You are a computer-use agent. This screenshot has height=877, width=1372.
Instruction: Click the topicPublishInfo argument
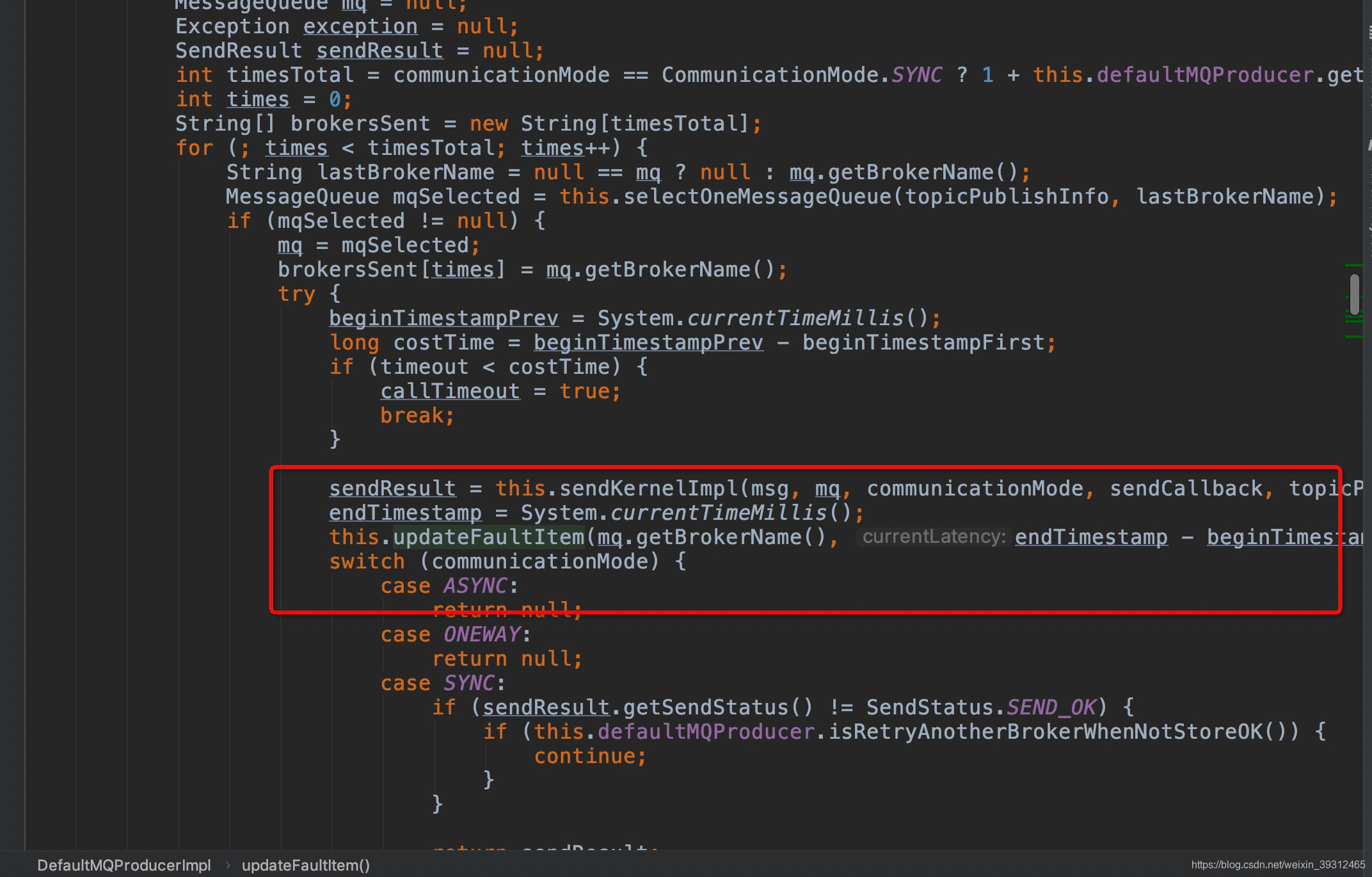[x=1007, y=197]
